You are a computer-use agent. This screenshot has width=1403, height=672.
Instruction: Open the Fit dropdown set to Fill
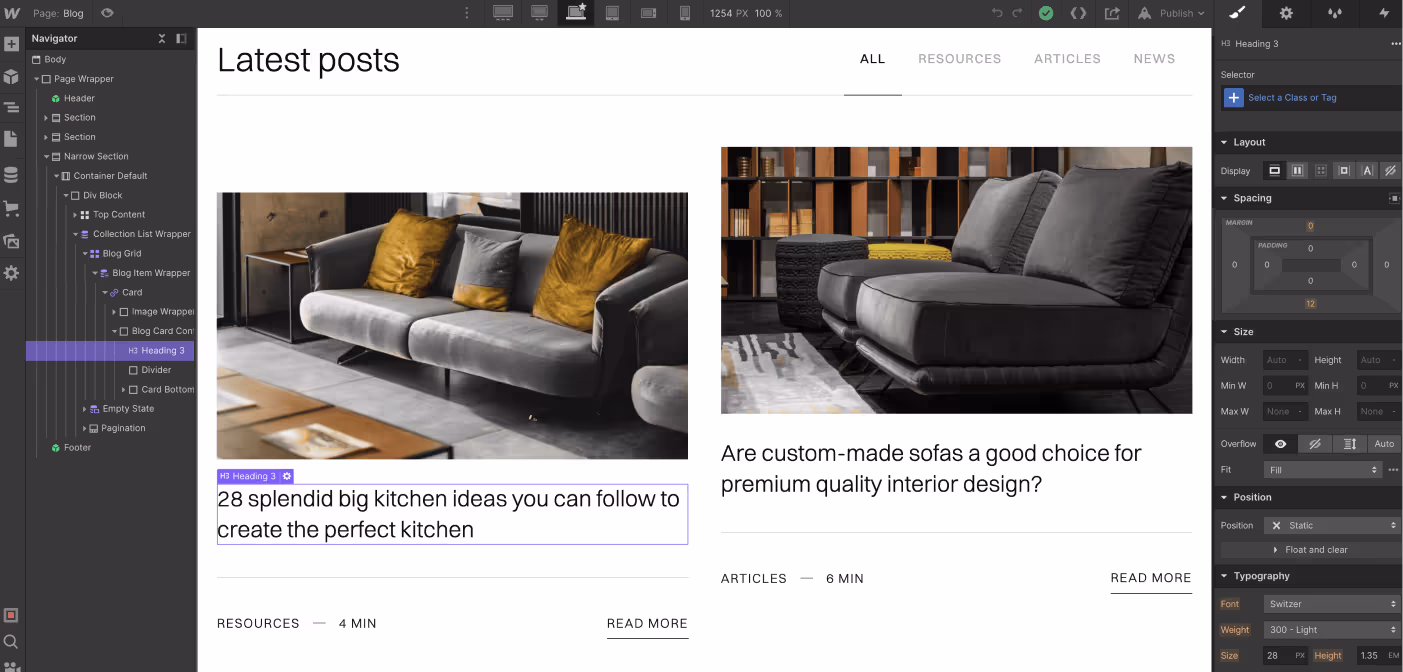1322,469
